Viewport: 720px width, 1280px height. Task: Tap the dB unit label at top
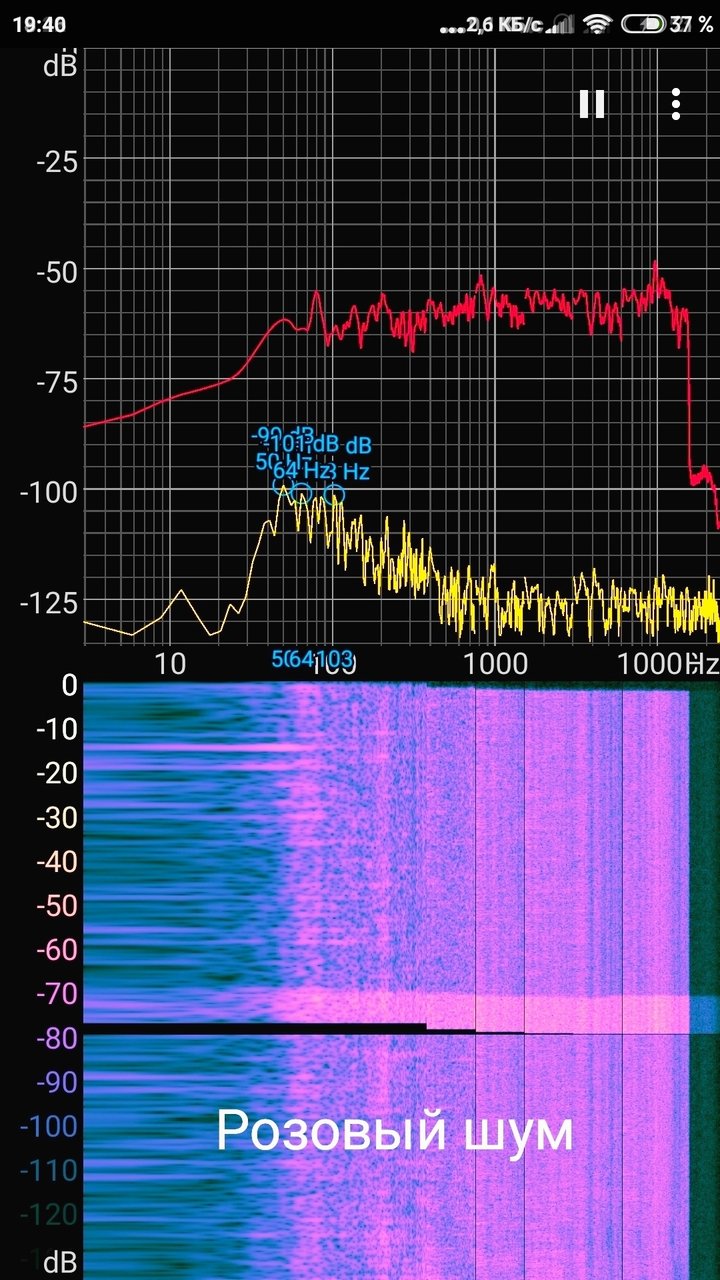60,66
